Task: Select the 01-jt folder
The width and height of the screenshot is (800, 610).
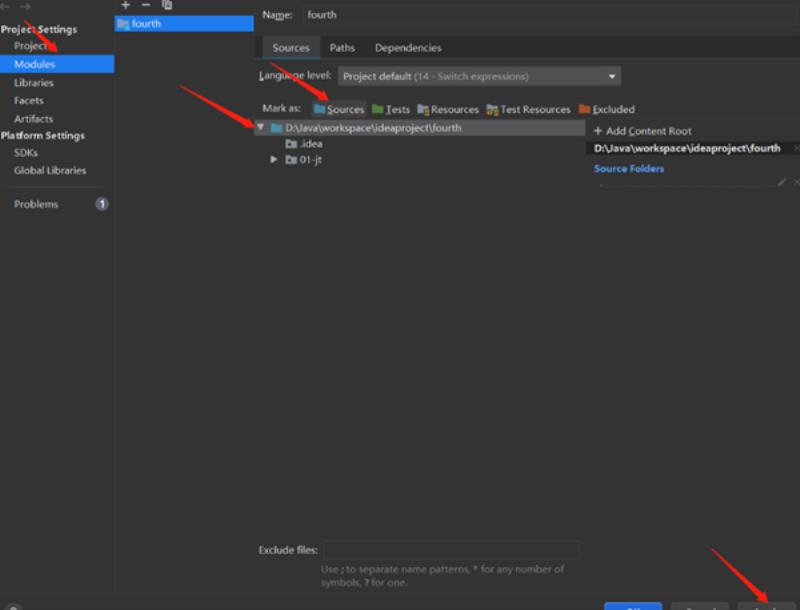Action: point(304,160)
